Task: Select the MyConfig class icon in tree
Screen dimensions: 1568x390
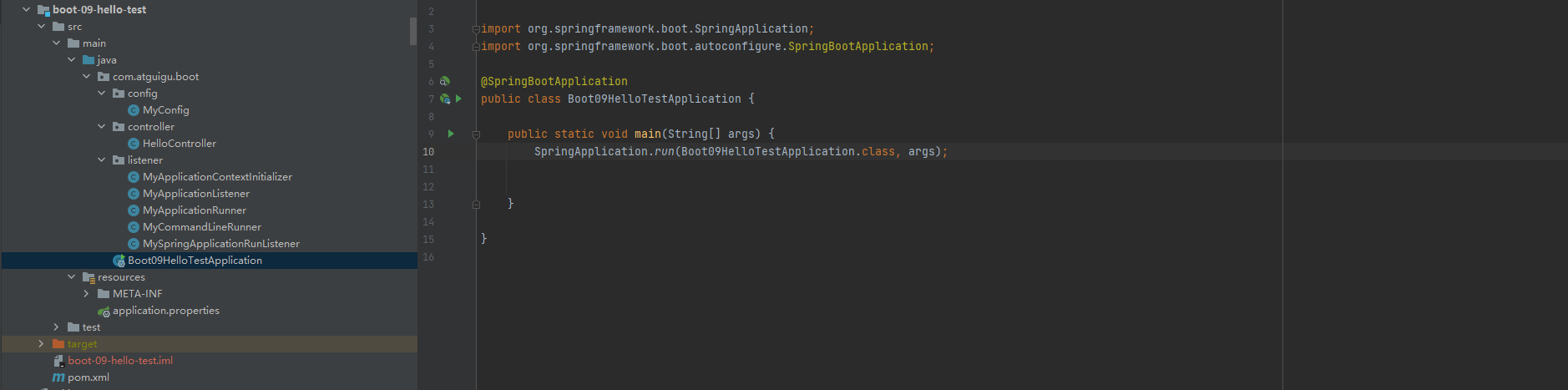Action: point(134,110)
